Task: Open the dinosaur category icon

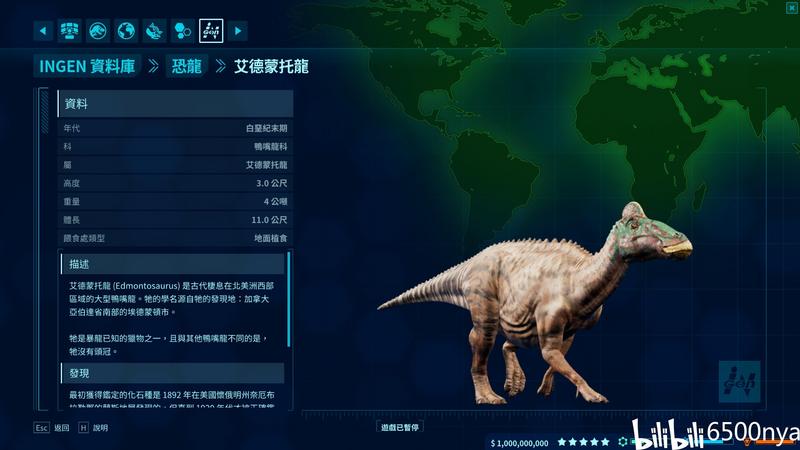Action: (154, 31)
